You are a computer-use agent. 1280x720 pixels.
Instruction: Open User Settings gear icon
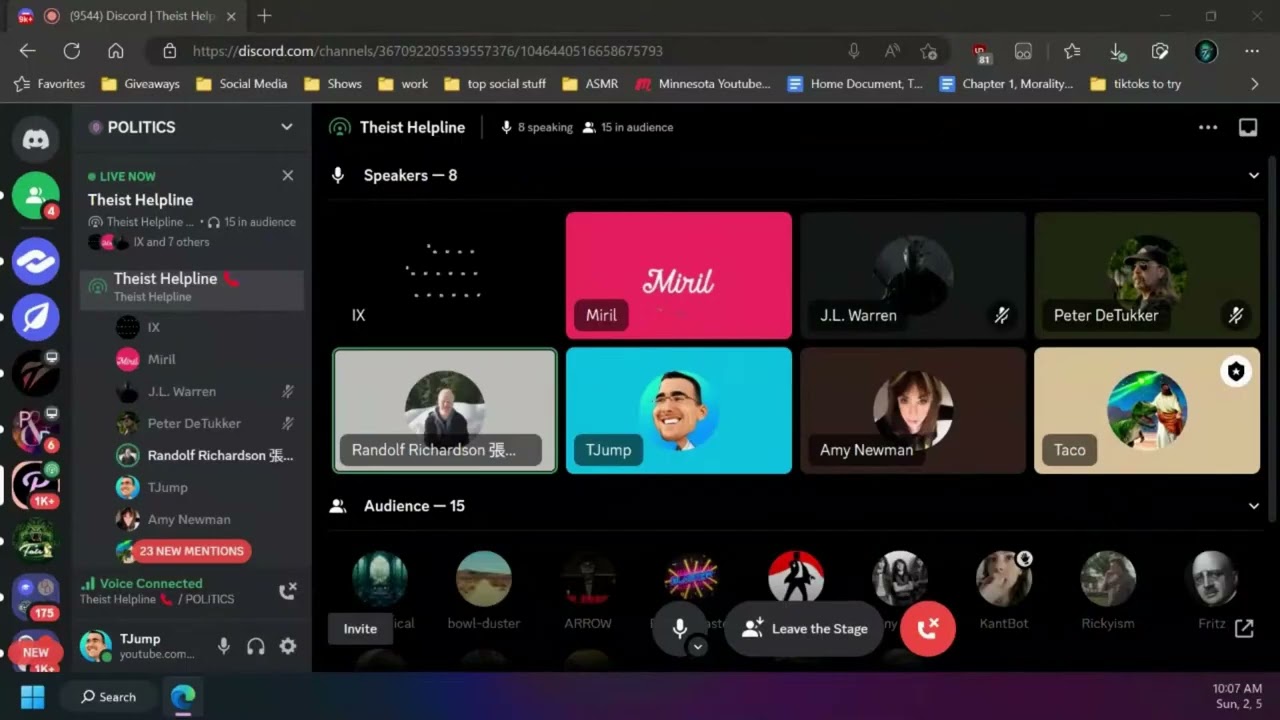tap(288, 646)
